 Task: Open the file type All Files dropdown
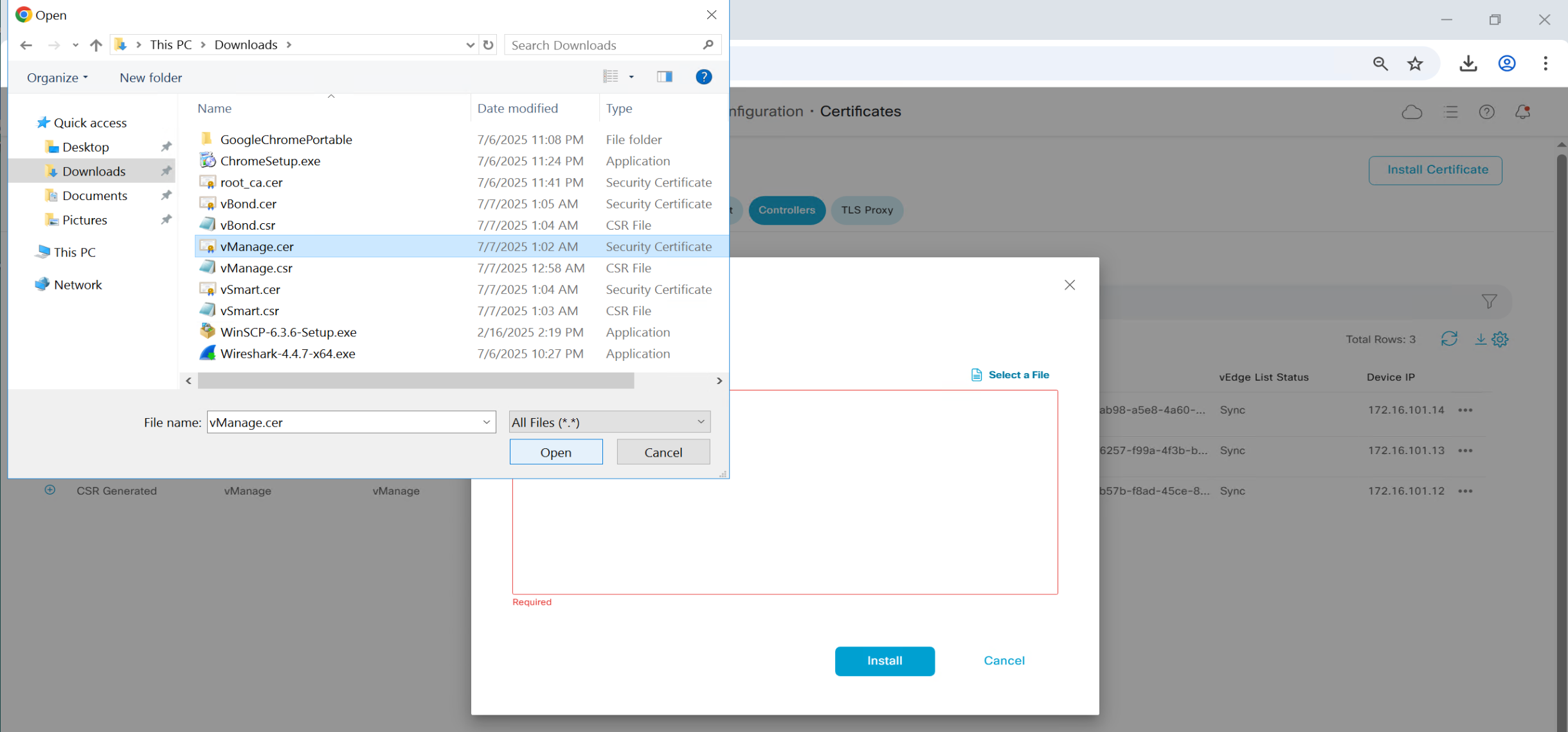[609, 422]
